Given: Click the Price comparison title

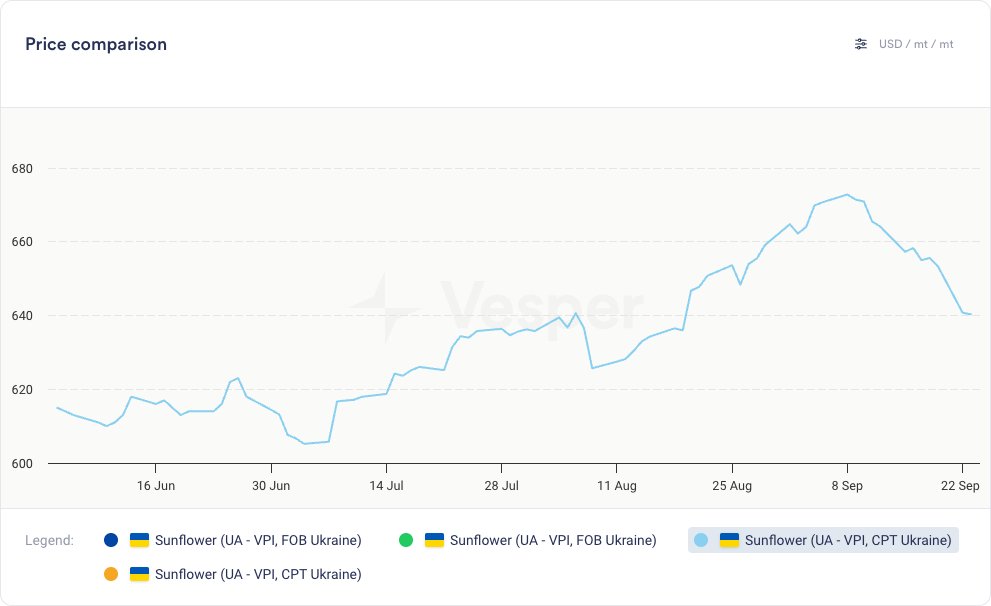Looking at the screenshot, I should click(96, 44).
